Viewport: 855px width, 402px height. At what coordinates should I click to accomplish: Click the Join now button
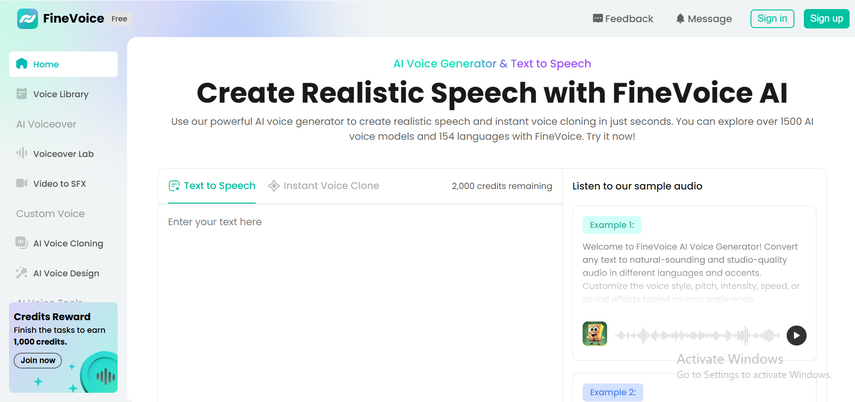point(38,361)
